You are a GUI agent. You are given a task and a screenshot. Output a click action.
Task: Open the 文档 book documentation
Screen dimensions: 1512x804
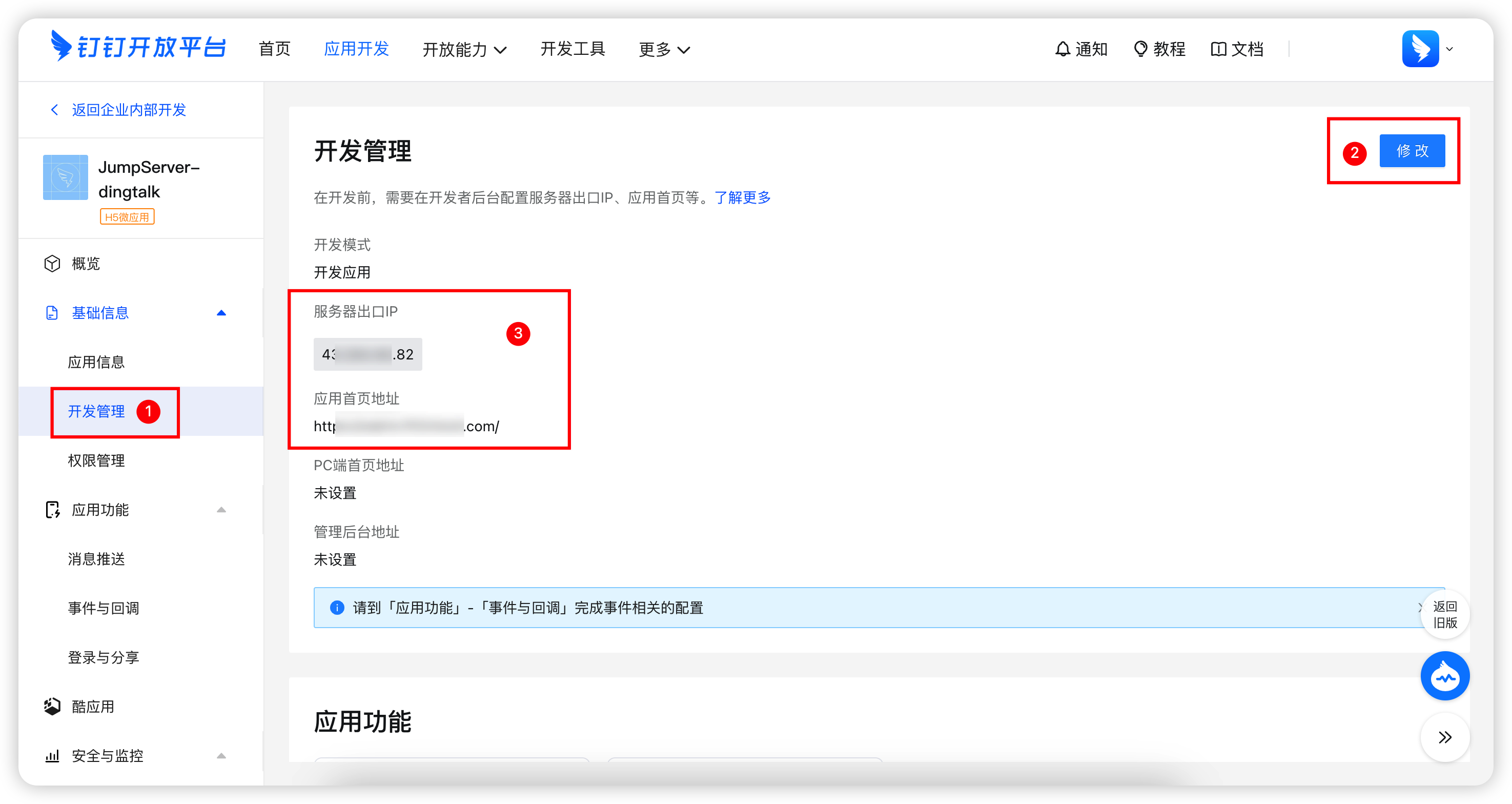(1237, 49)
